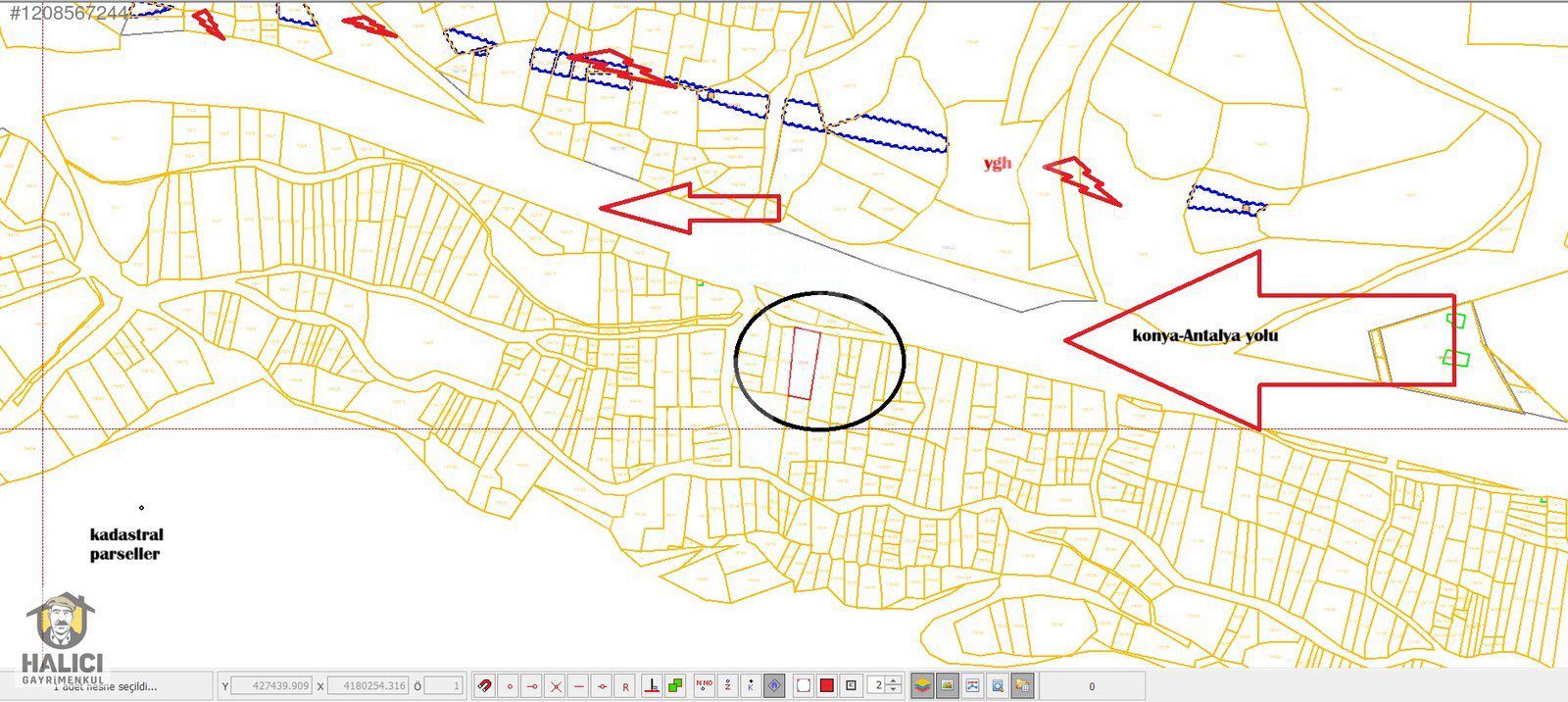Click the N NO point label icon

click(x=704, y=686)
